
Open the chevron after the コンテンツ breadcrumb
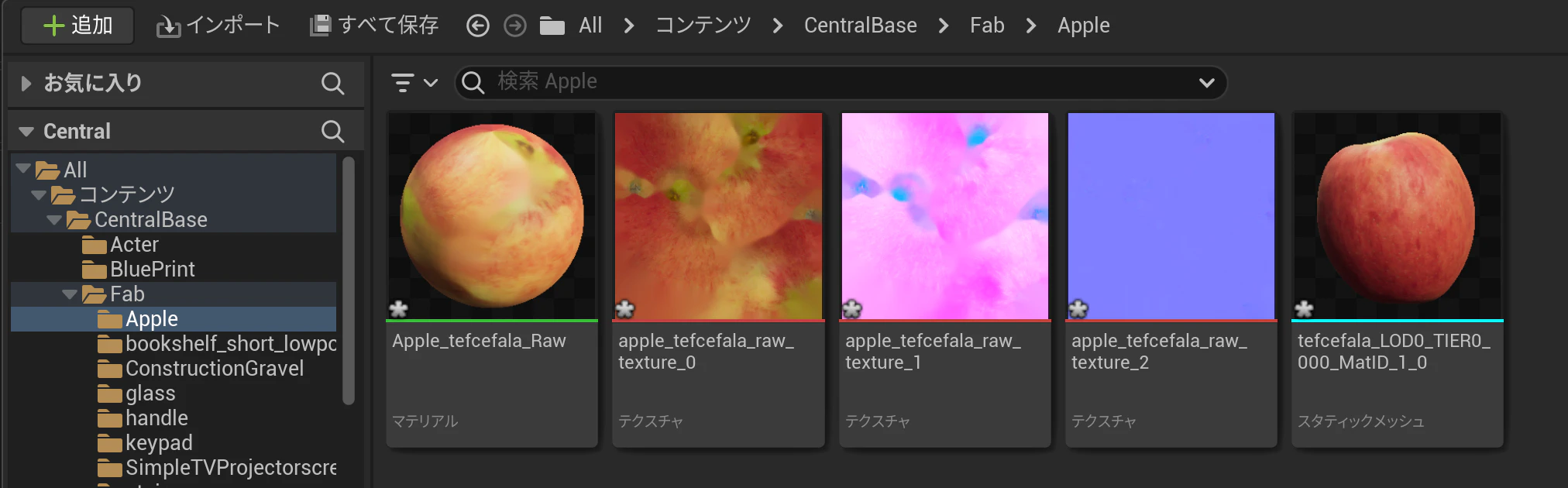(778, 26)
